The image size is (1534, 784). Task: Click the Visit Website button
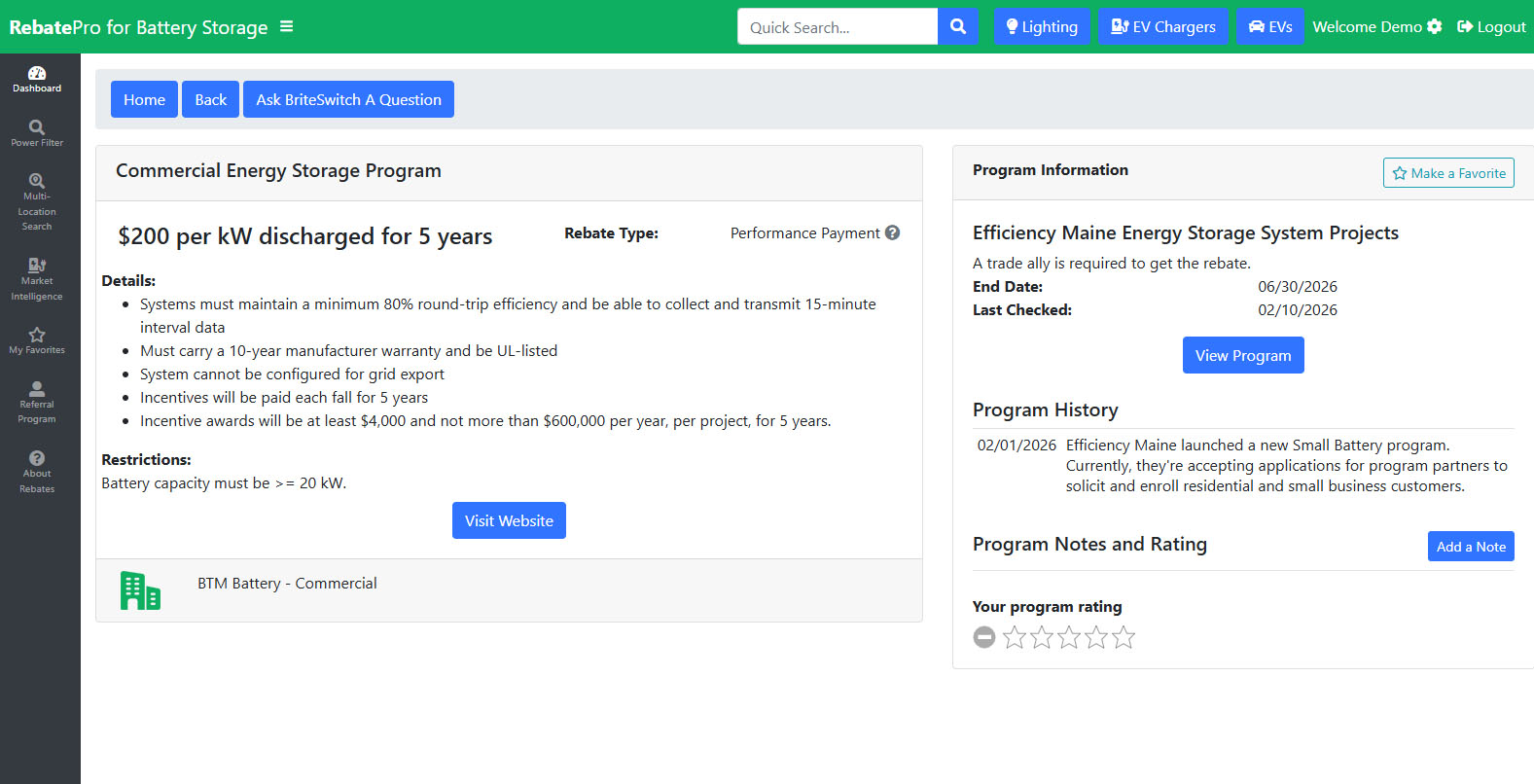[x=509, y=520]
